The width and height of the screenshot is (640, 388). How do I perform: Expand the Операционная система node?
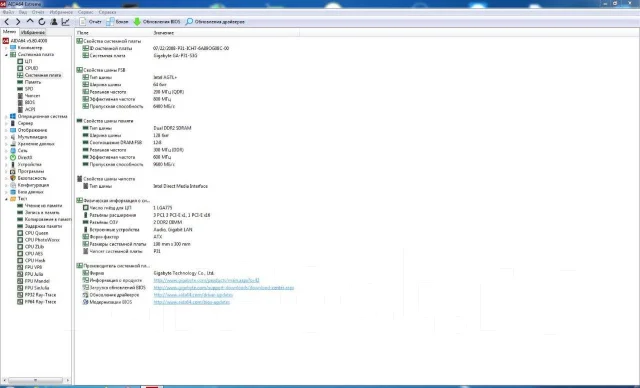[x=6, y=116]
